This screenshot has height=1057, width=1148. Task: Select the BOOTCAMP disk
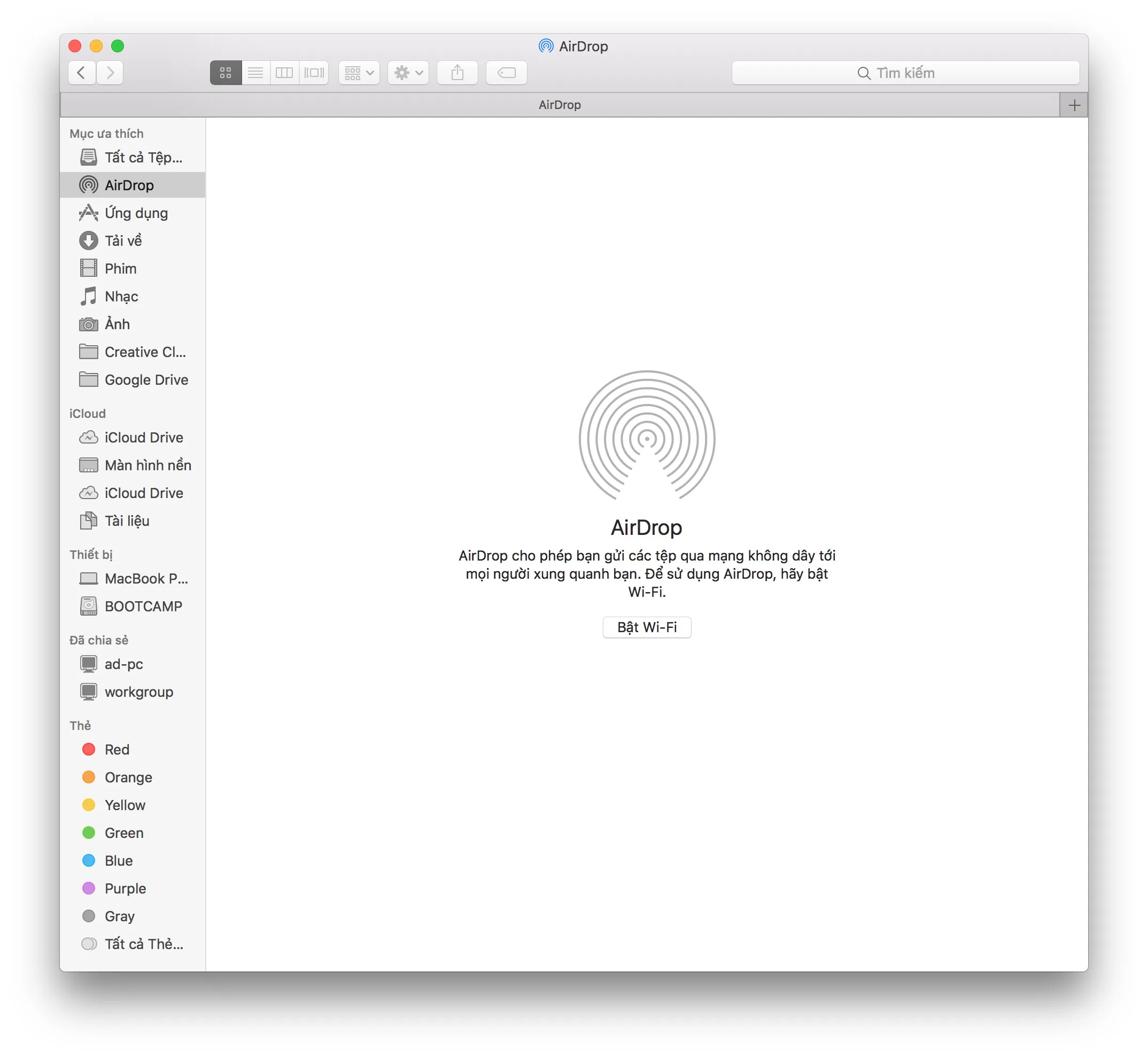pyautogui.click(x=133, y=607)
